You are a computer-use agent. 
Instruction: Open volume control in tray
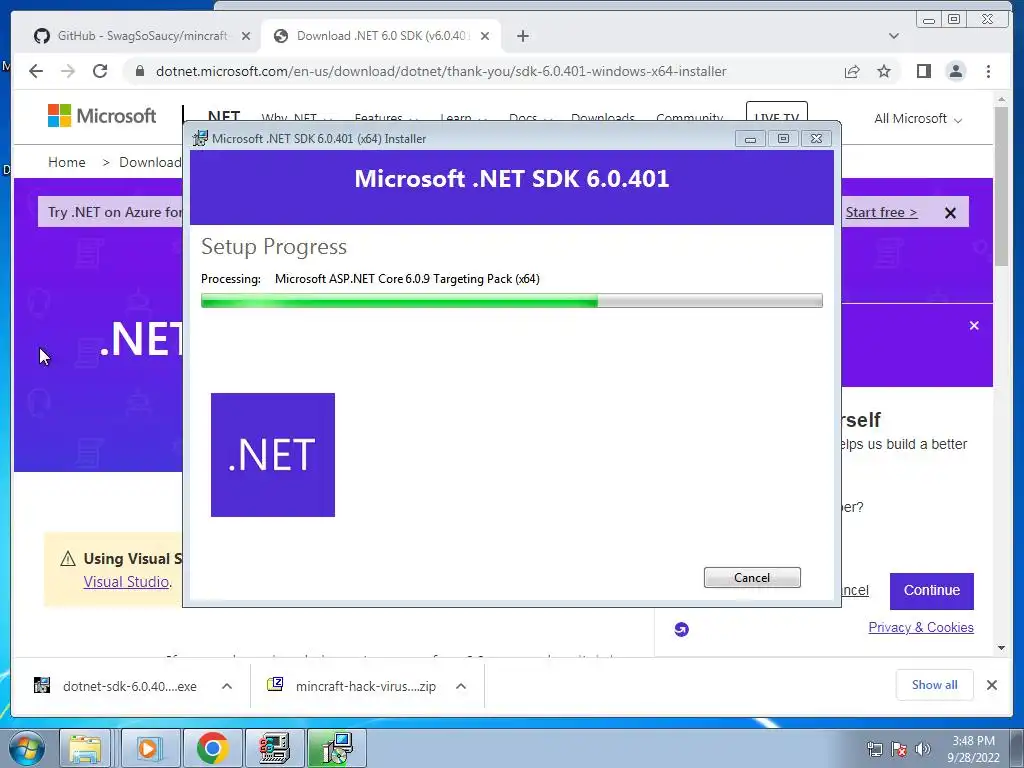tap(922, 749)
